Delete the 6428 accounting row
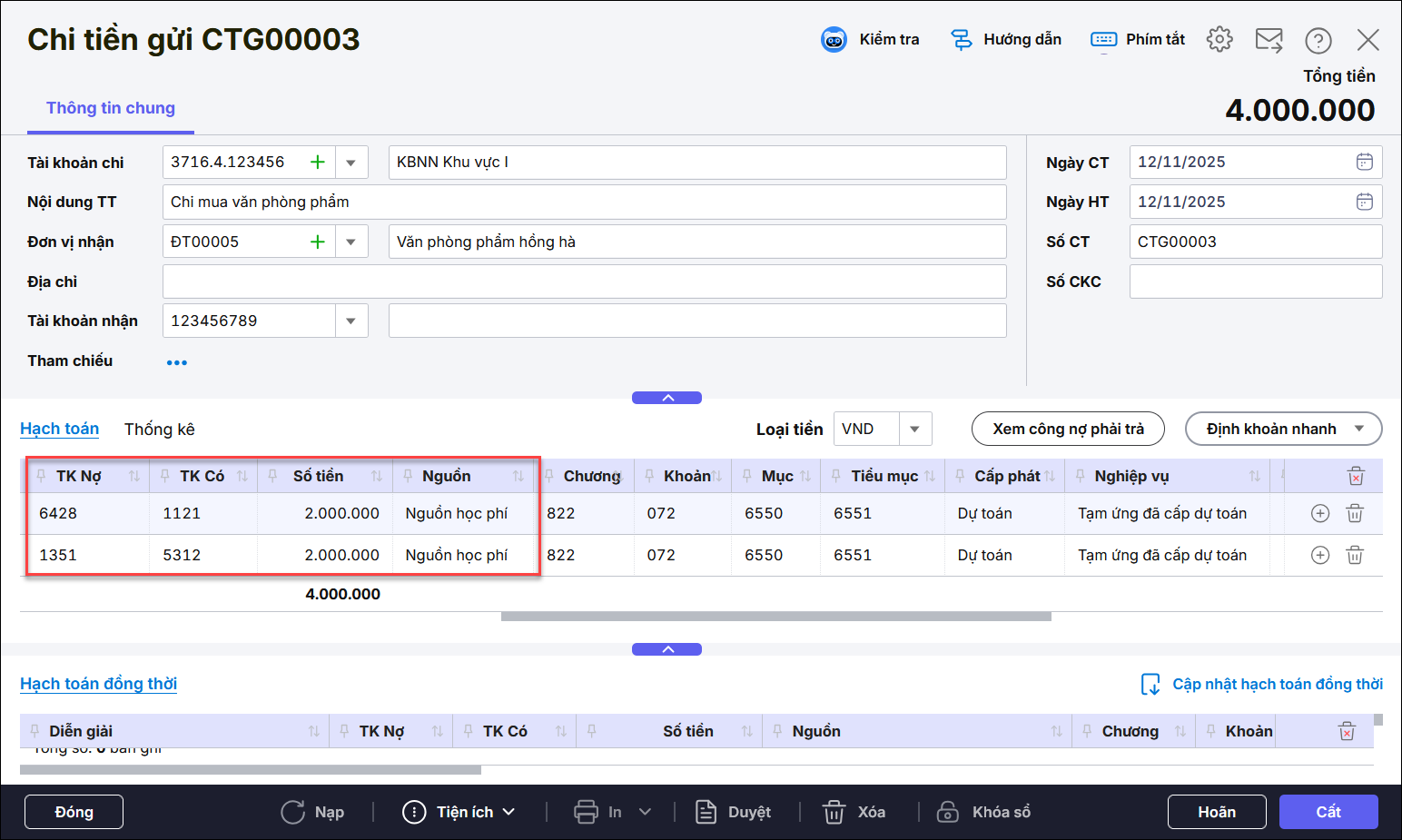1402x840 pixels. (x=1354, y=513)
